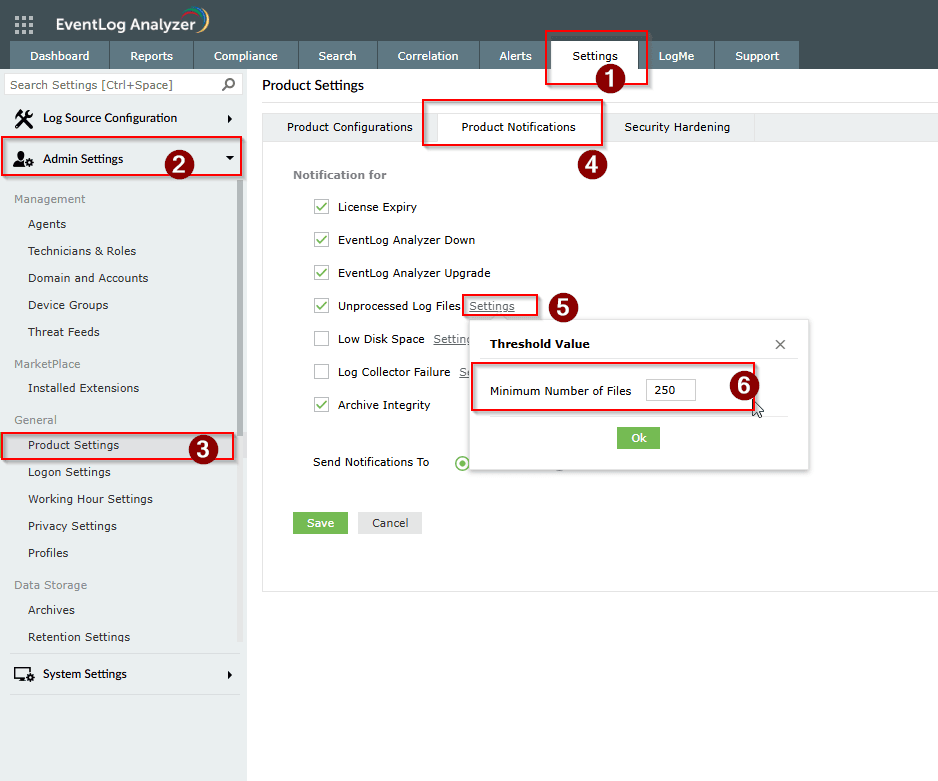938x781 pixels.
Task: Expand Log Source Configuration section
Action: click(x=229, y=118)
